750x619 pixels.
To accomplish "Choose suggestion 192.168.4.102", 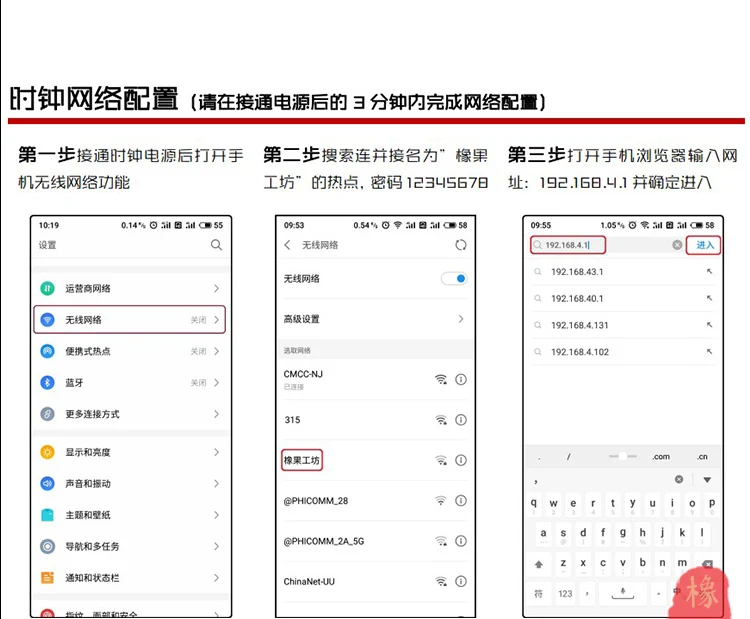I will pos(624,352).
